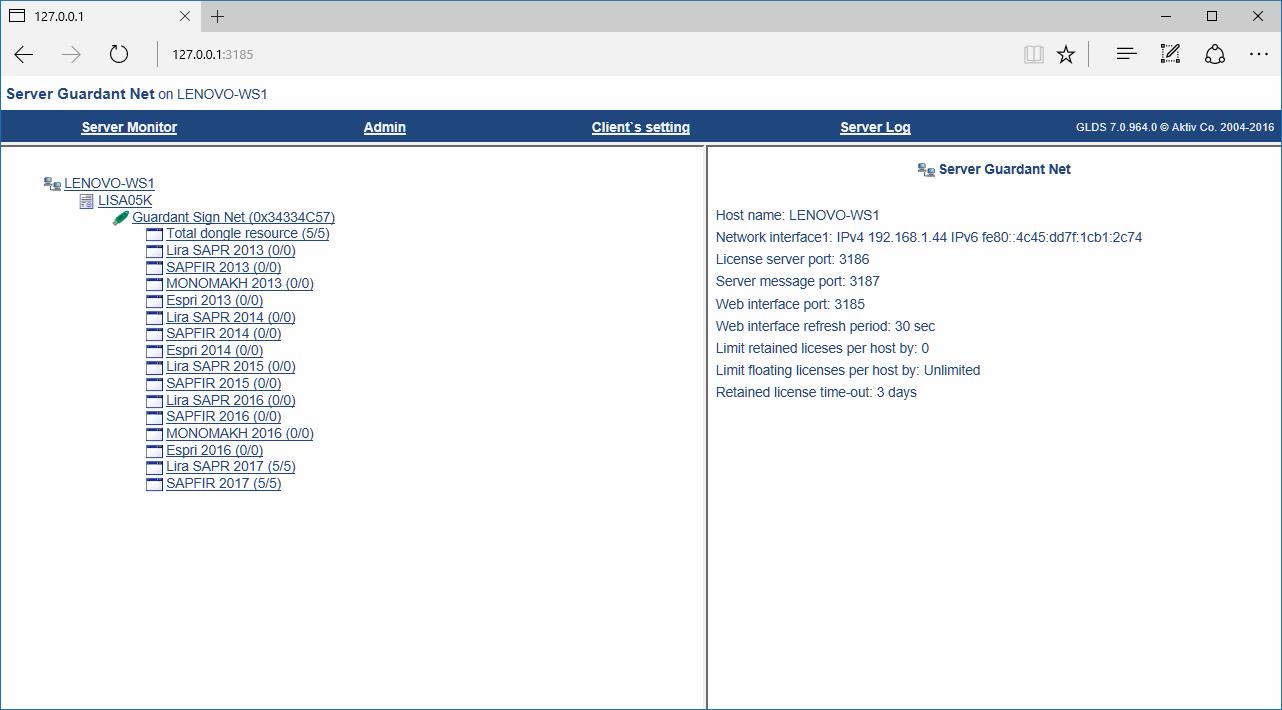Go to Client`s setting page
The height and width of the screenshot is (710, 1282).
click(x=641, y=127)
